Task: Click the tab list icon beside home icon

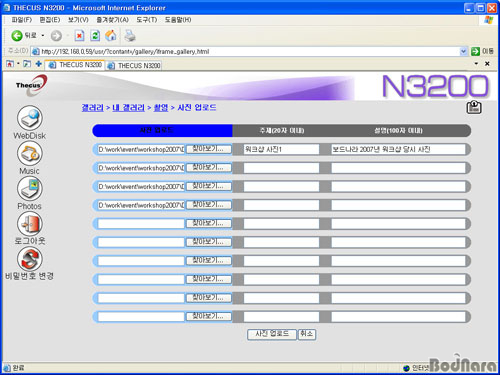Action: 27,64
